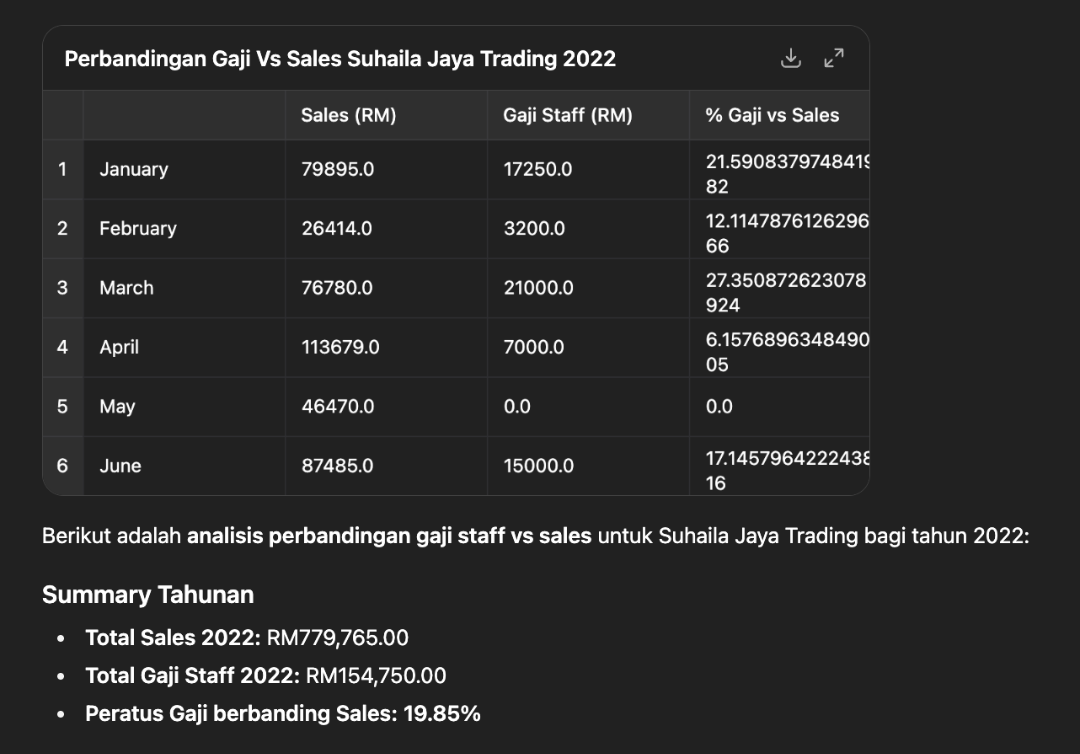
Task: Click May Gaji Staff cell 0.0
Action: 517,406
